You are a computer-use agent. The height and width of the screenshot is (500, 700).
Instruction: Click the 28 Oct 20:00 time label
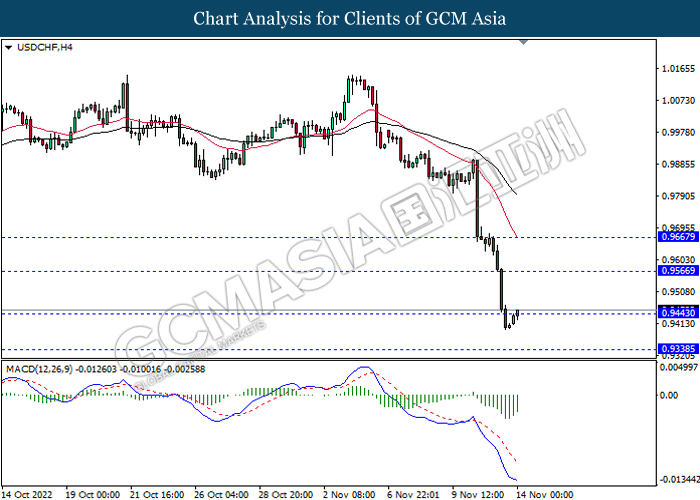[x=285, y=495]
